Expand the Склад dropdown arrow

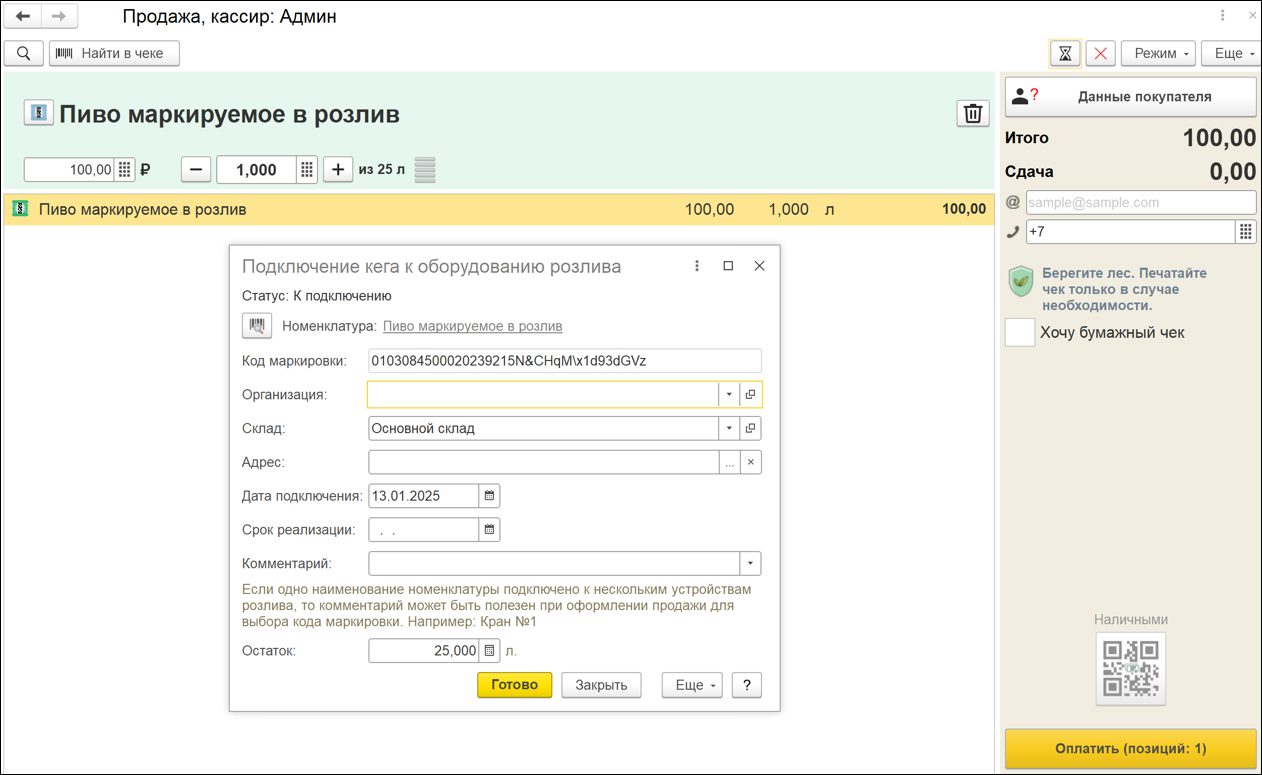tap(729, 429)
